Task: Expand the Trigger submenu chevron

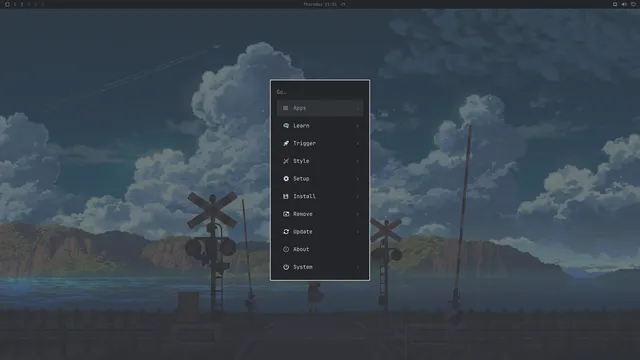Action: click(358, 143)
